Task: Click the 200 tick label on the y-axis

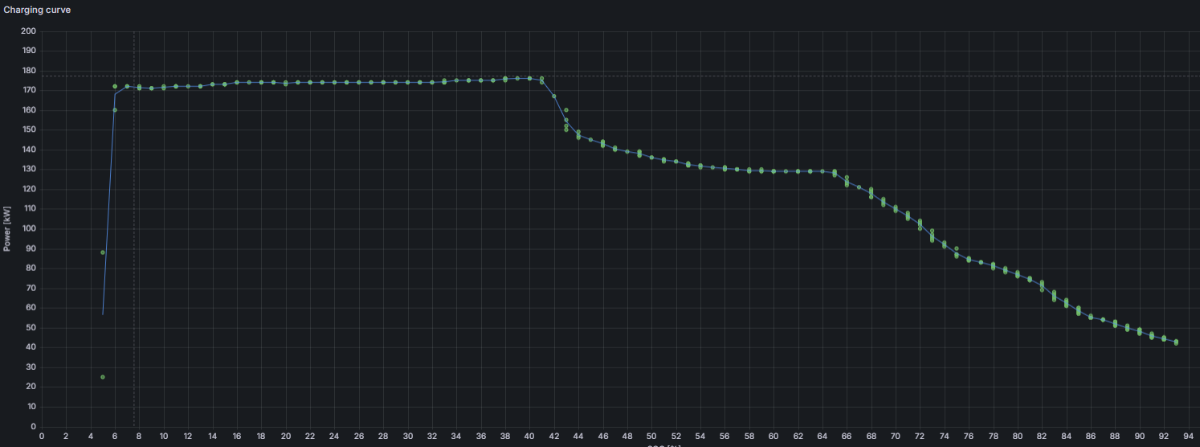Action: 28,31
